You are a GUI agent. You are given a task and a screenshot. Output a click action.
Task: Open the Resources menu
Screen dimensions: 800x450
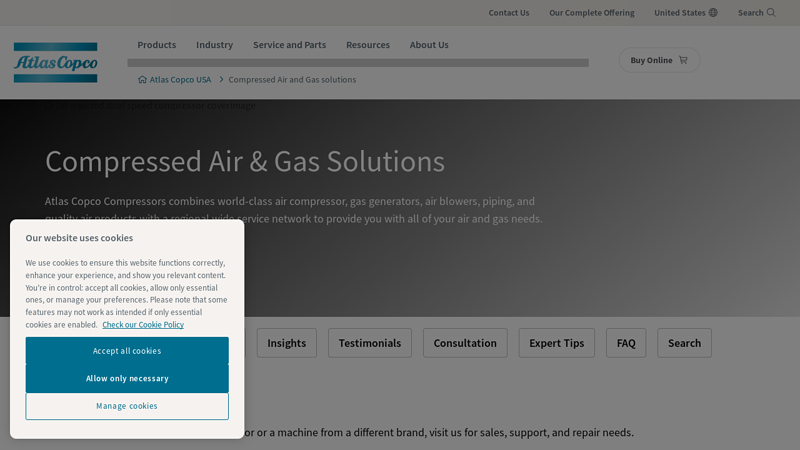click(x=368, y=45)
